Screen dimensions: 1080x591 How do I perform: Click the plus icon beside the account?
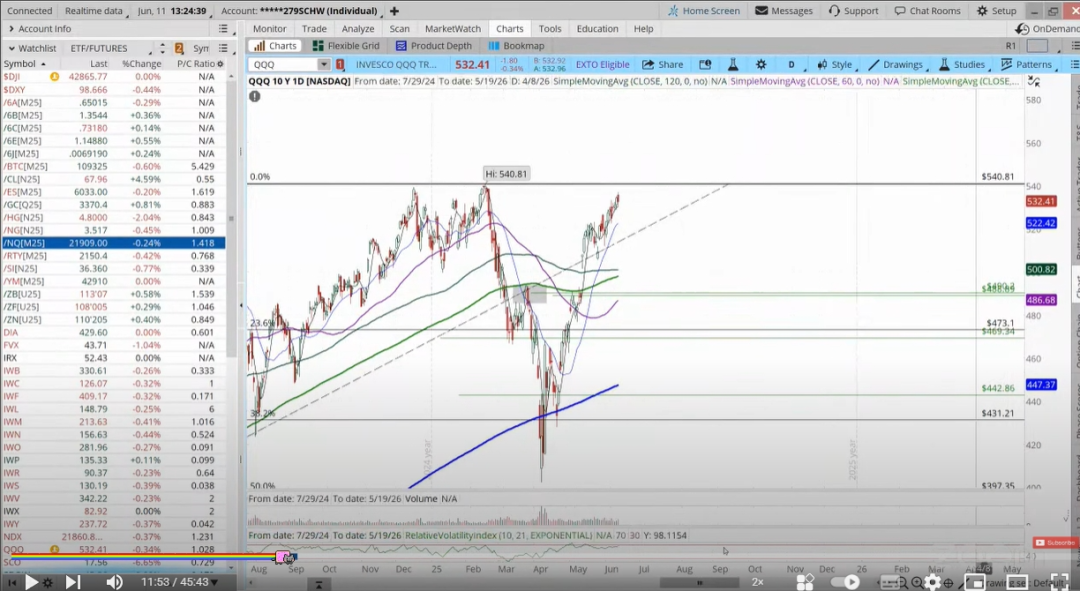(394, 11)
